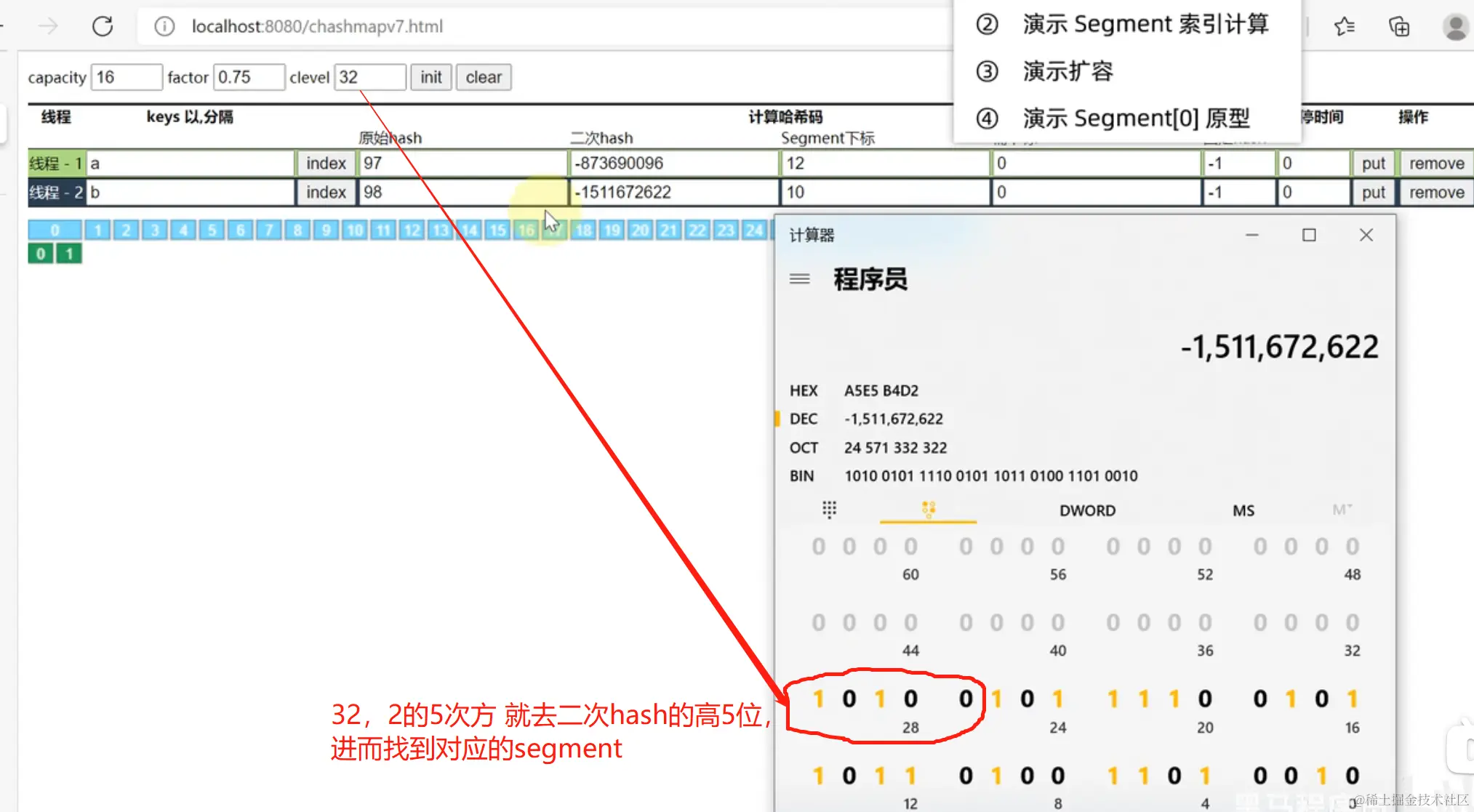The image size is (1474, 812).
Task: Click the clevel input field showing 32
Action: click(369, 77)
